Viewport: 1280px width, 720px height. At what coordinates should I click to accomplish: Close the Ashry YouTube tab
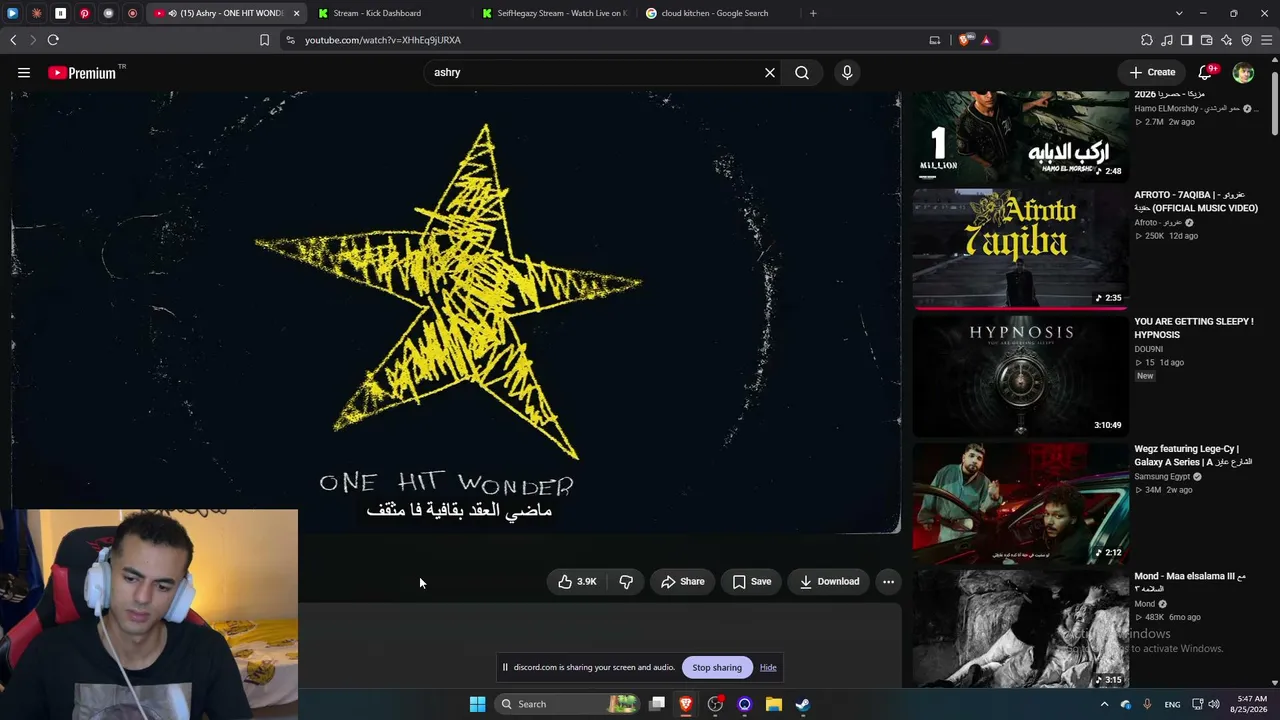tap(296, 13)
